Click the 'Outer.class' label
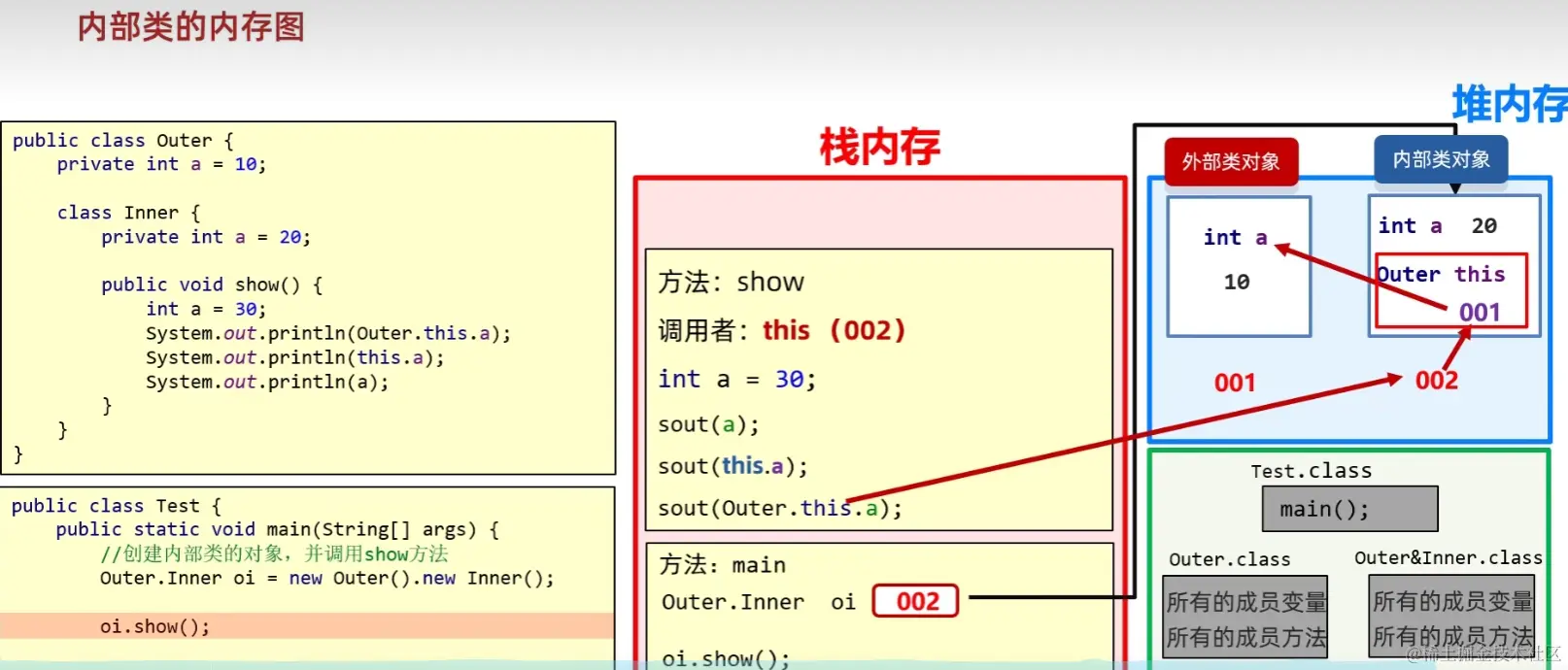The image size is (1568, 670). (x=1230, y=559)
